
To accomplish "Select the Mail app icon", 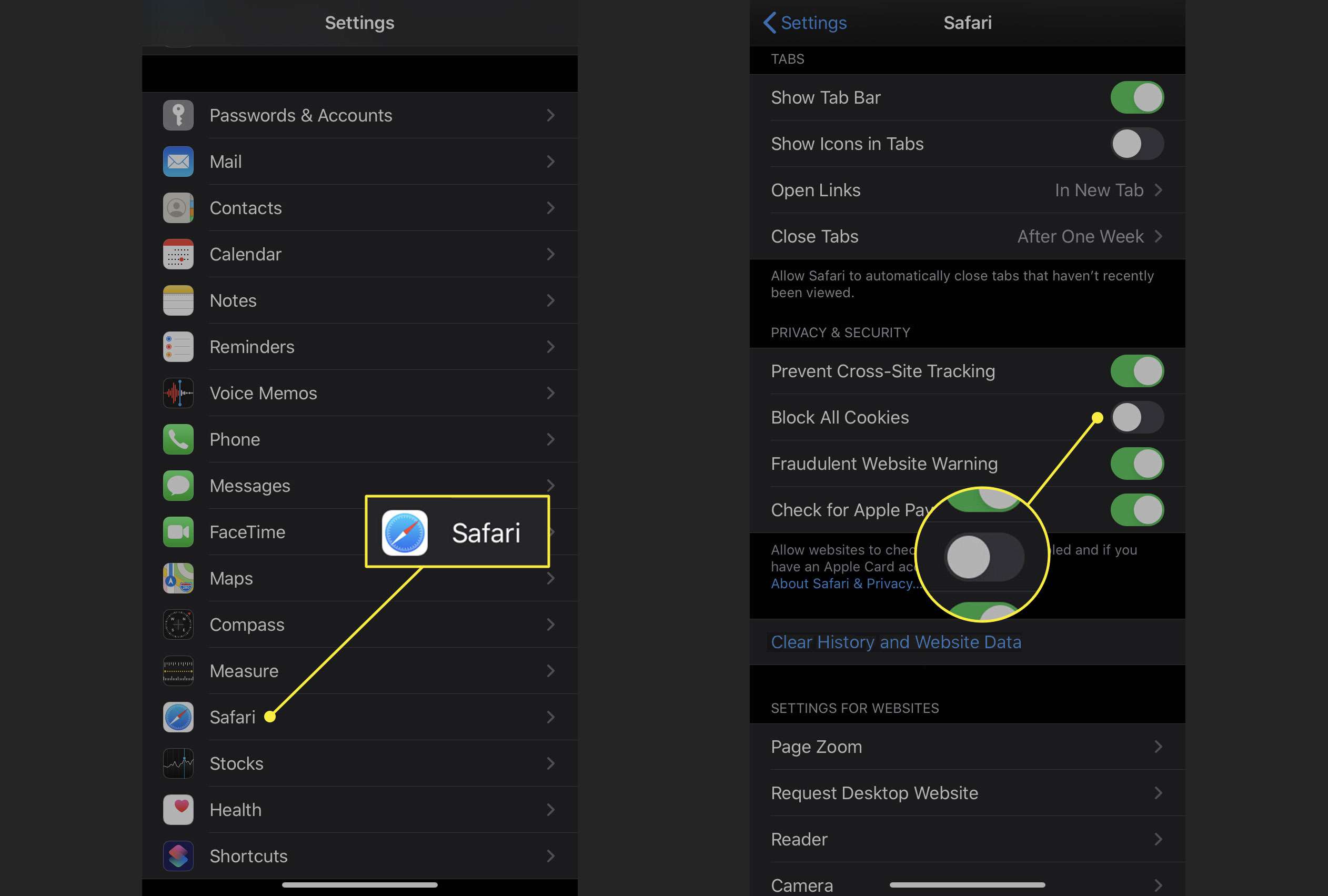I will pos(178,161).
